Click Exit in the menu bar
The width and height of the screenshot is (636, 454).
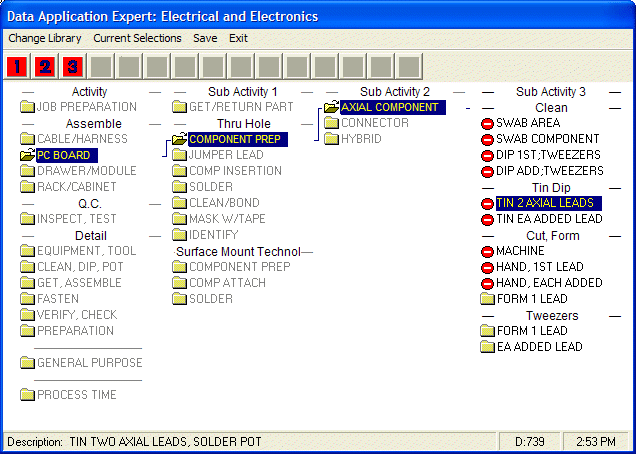(238, 38)
